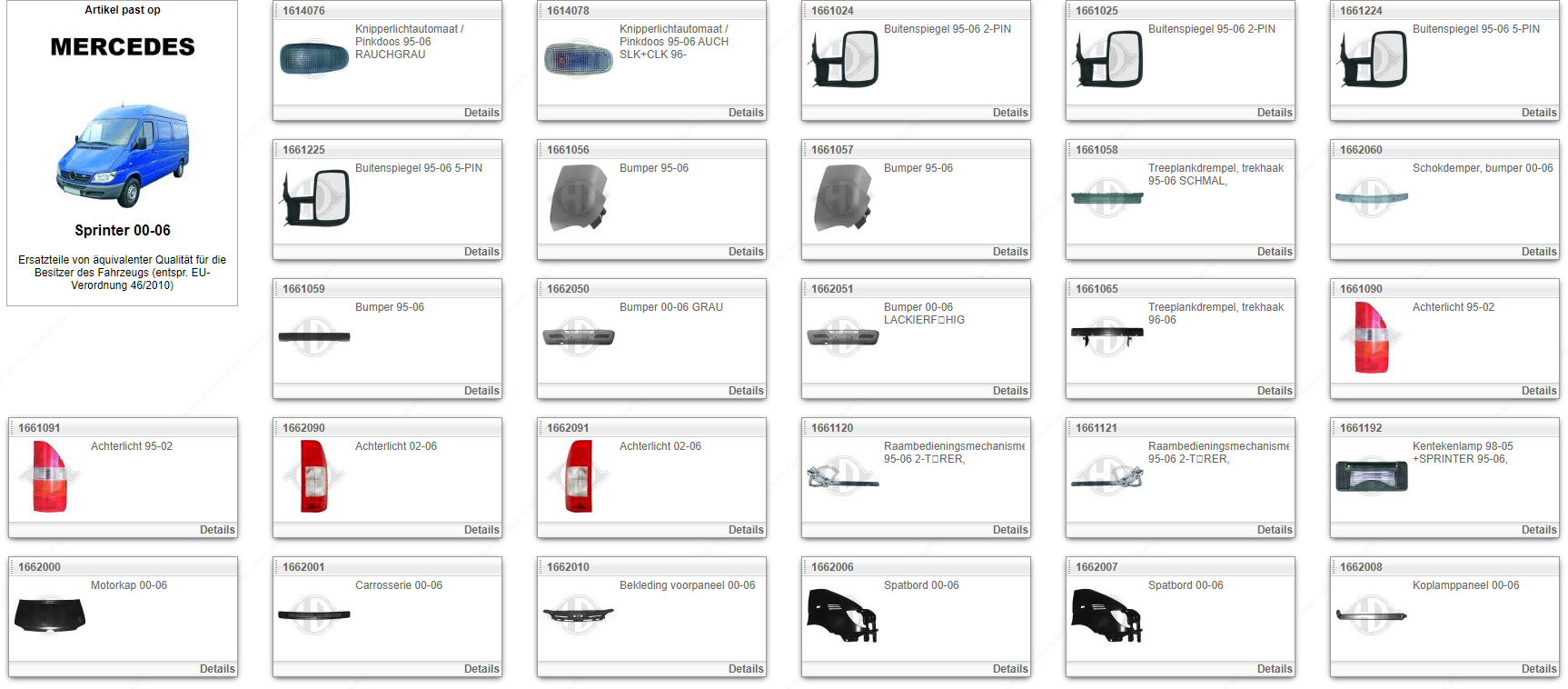Open Details for Spatbord 1662007

click(1275, 669)
